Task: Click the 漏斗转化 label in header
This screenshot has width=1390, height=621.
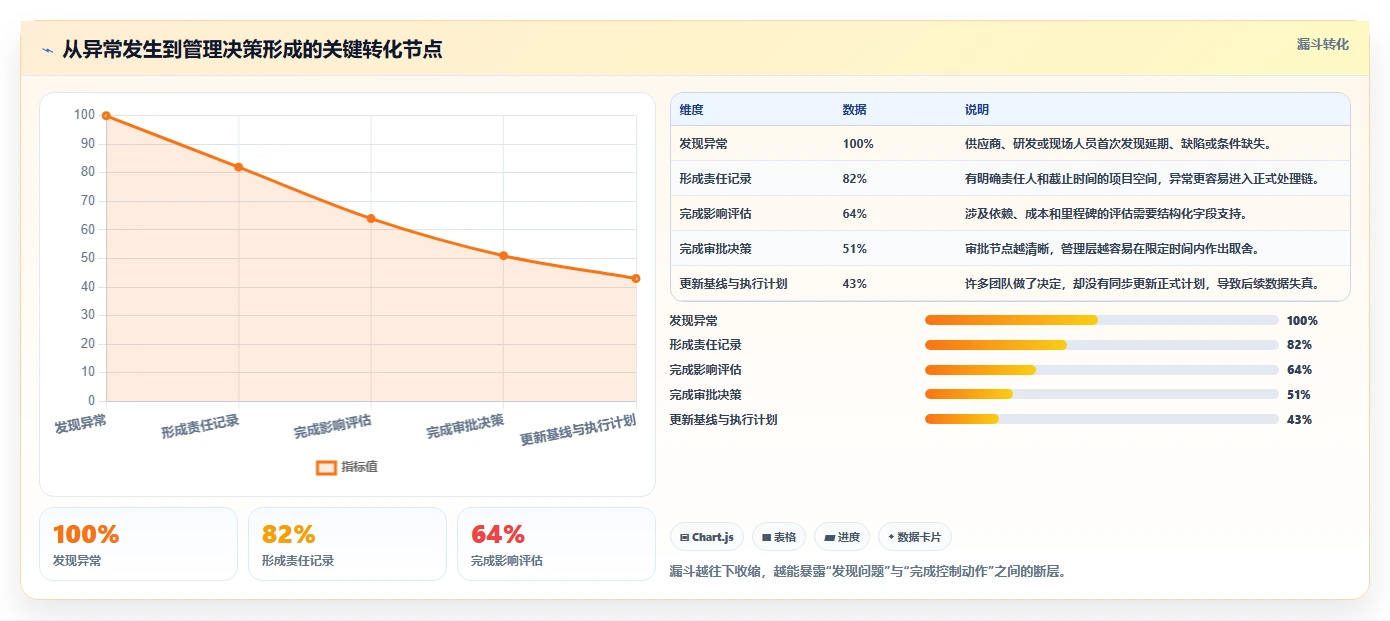Action: [x=1322, y=44]
